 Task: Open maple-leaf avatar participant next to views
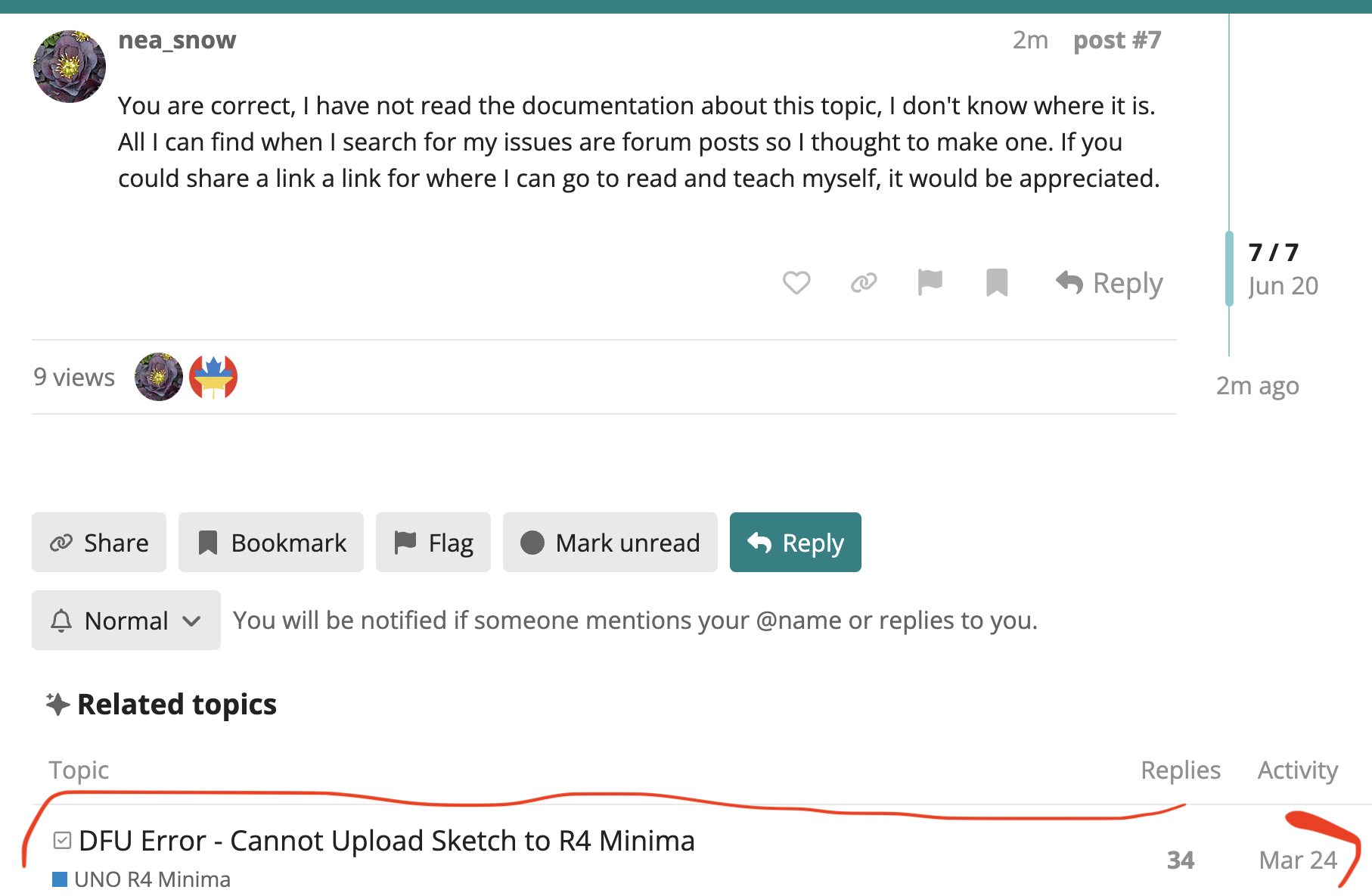213,377
